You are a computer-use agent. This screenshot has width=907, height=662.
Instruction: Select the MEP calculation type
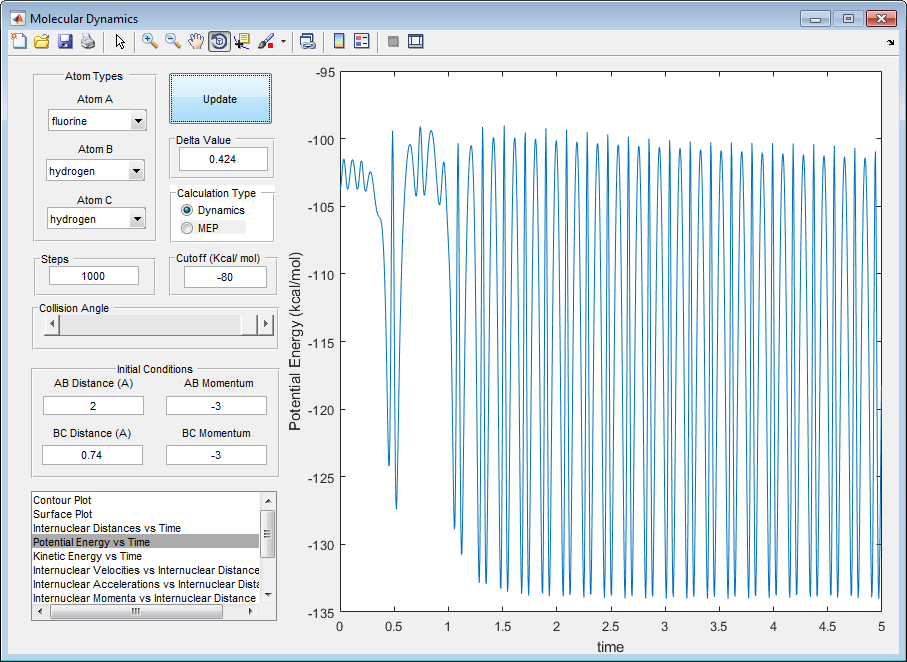[187, 228]
